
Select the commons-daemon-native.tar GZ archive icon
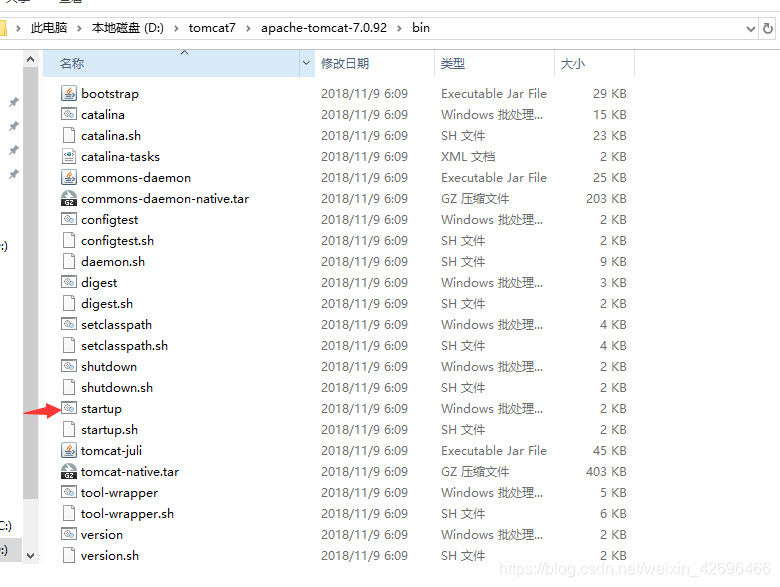tap(69, 198)
